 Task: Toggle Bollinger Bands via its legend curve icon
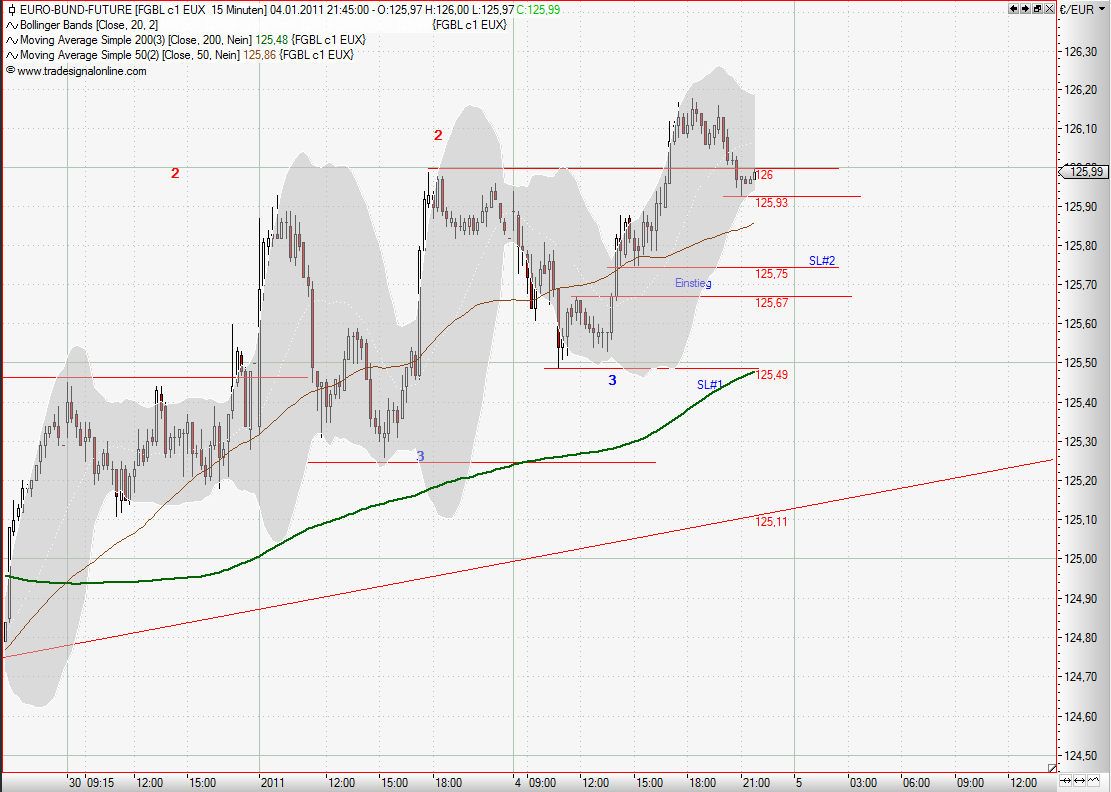[11, 26]
